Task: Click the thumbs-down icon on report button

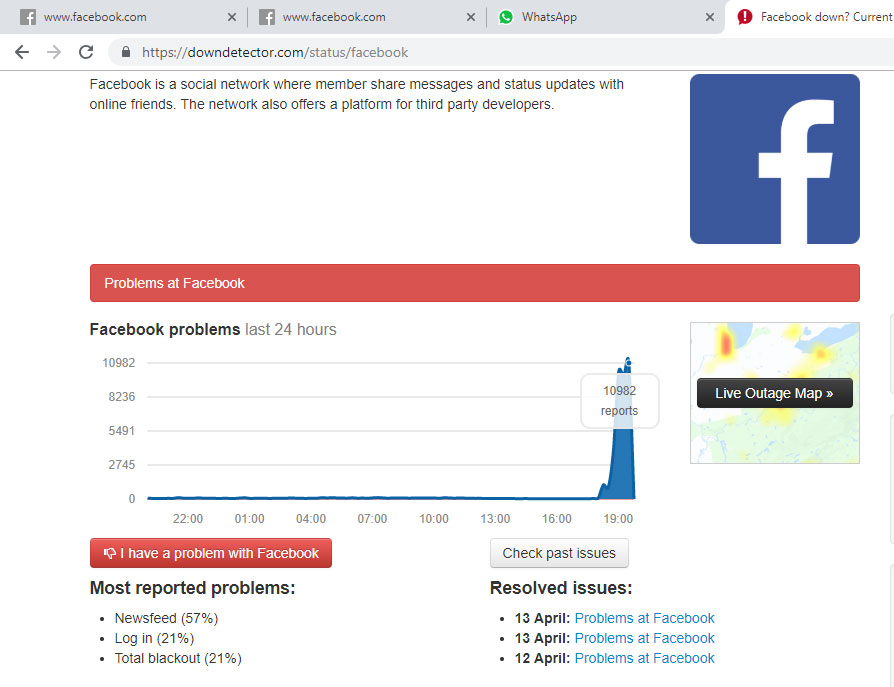Action: point(109,553)
